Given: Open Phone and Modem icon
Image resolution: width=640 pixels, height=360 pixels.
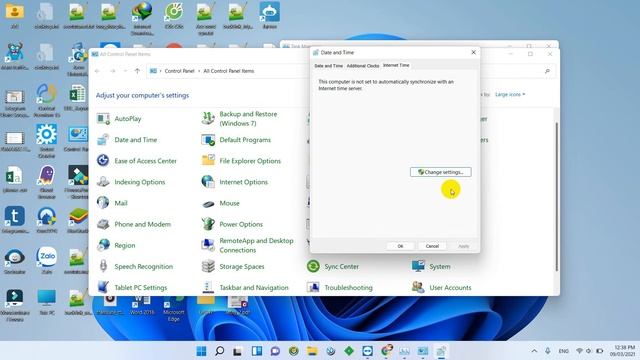Looking at the screenshot, I should tap(103, 224).
